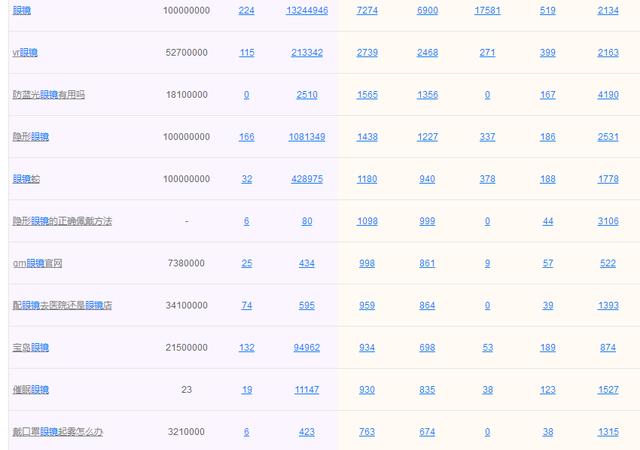Open the 428975 number link

[x=307, y=179]
